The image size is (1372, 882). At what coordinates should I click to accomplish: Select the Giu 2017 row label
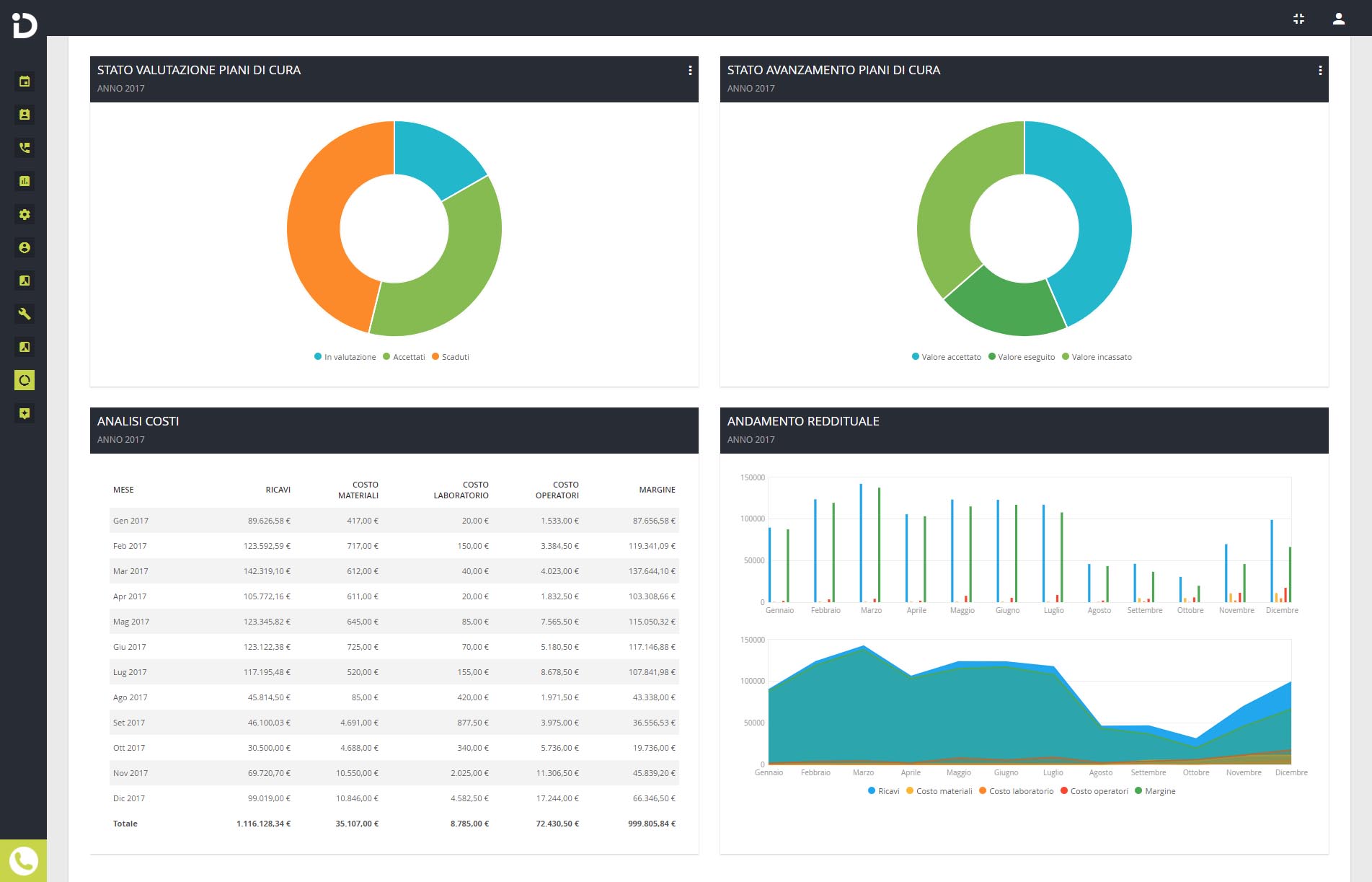(x=129, y=647)
